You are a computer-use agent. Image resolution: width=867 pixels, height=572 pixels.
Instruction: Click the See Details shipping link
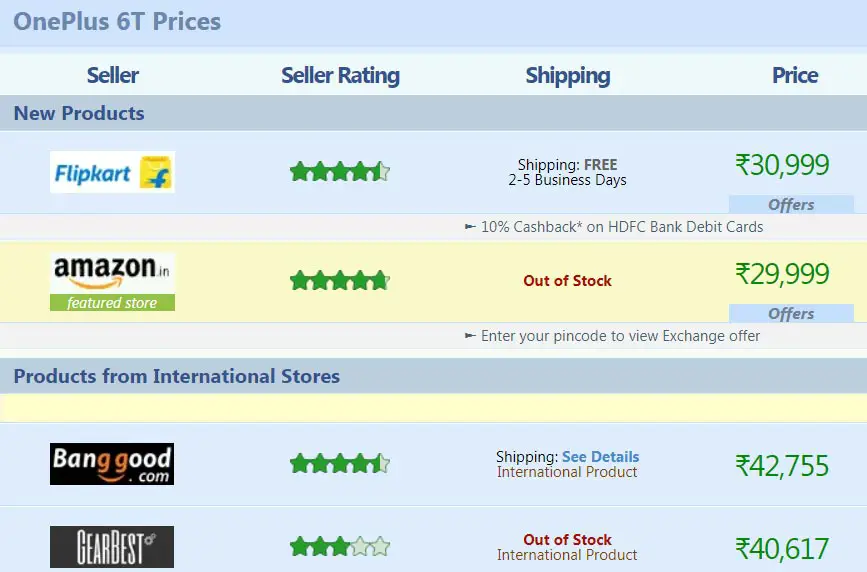pos(600,456)
